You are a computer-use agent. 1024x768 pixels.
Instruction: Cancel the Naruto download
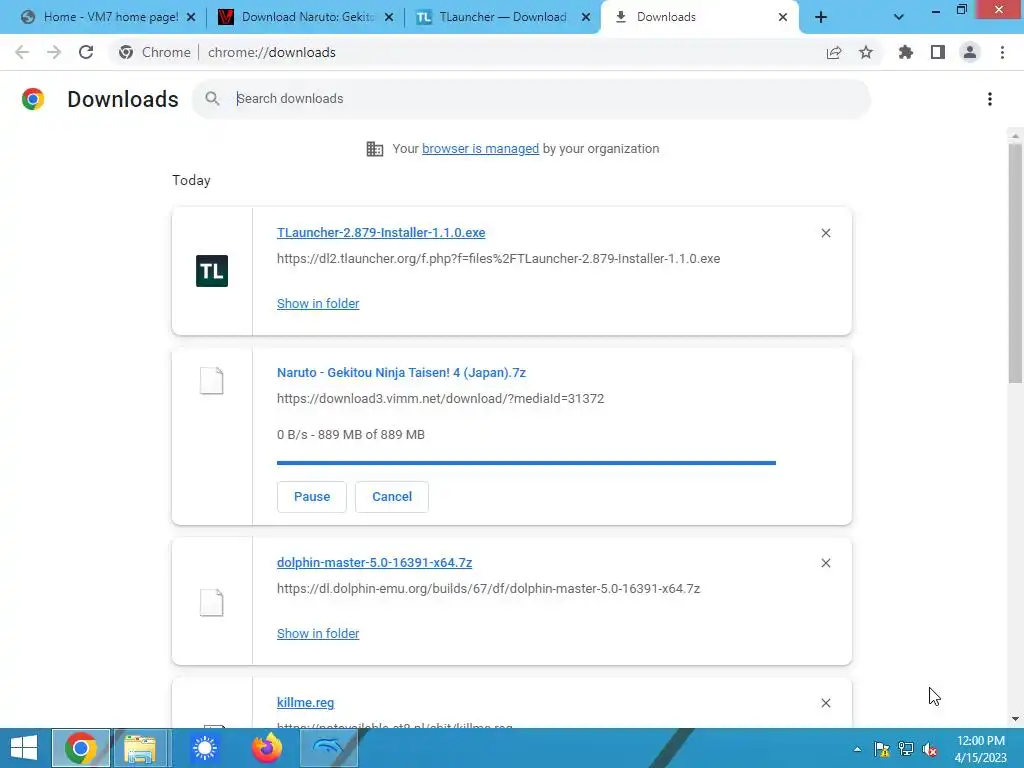pyautogui.click(x=392, y=497)
